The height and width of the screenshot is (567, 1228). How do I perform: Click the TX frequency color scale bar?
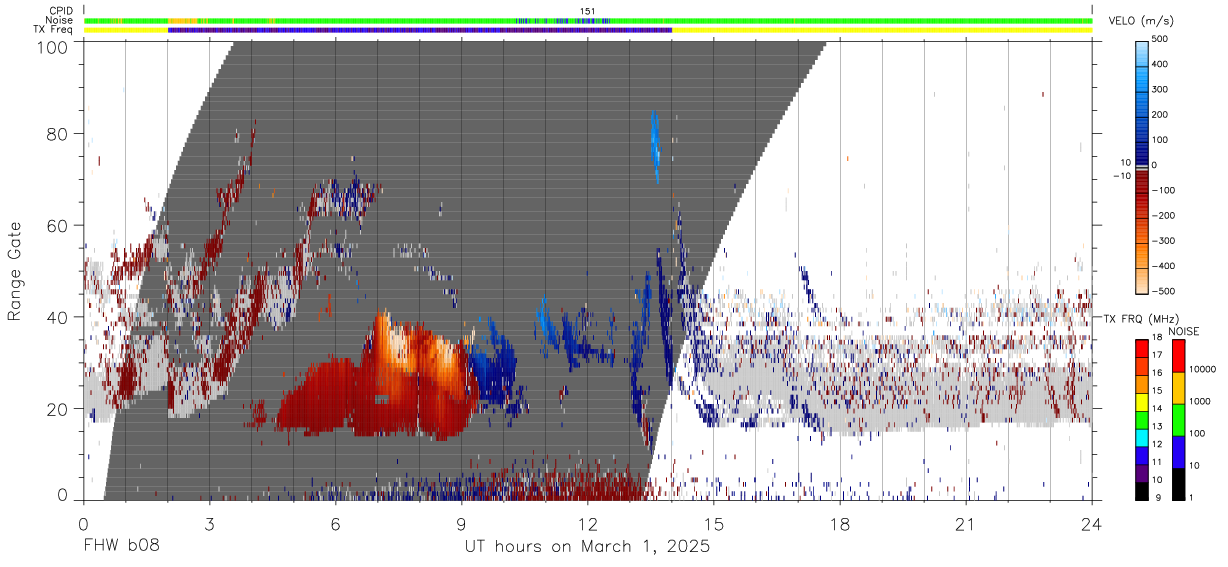(1142, 420)
